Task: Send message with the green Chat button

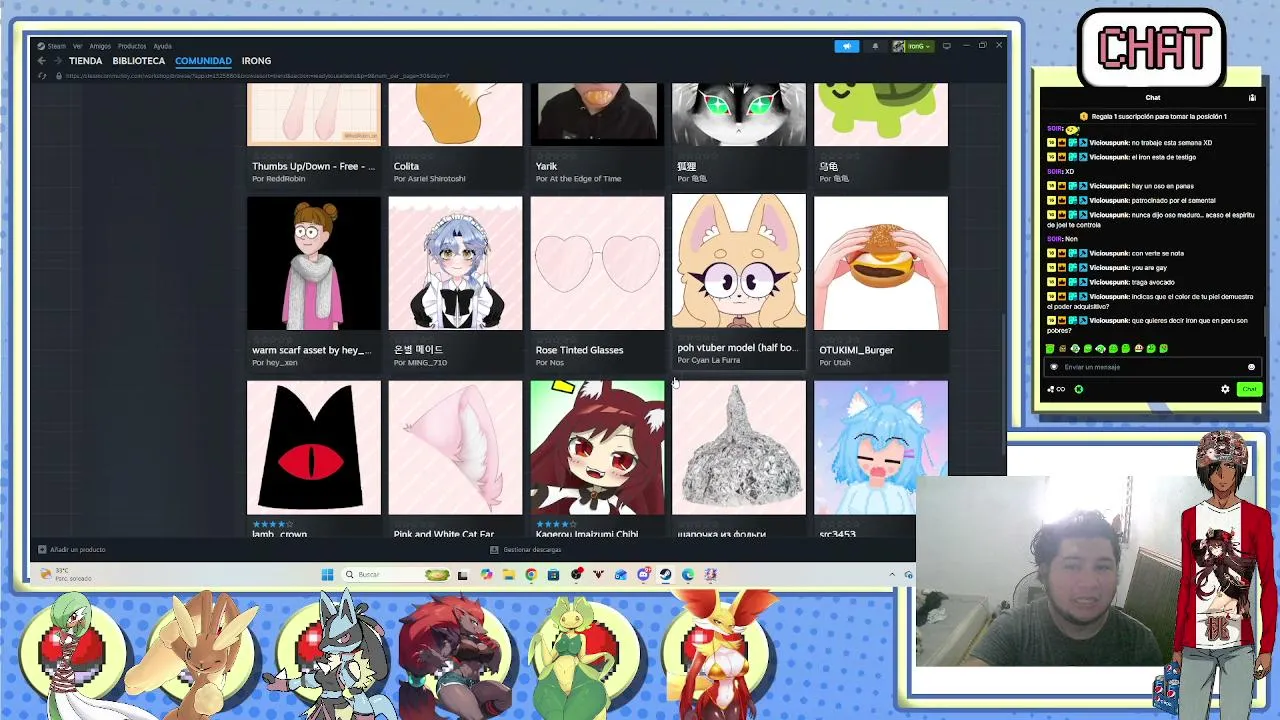Action: (x=1249, y=389)
